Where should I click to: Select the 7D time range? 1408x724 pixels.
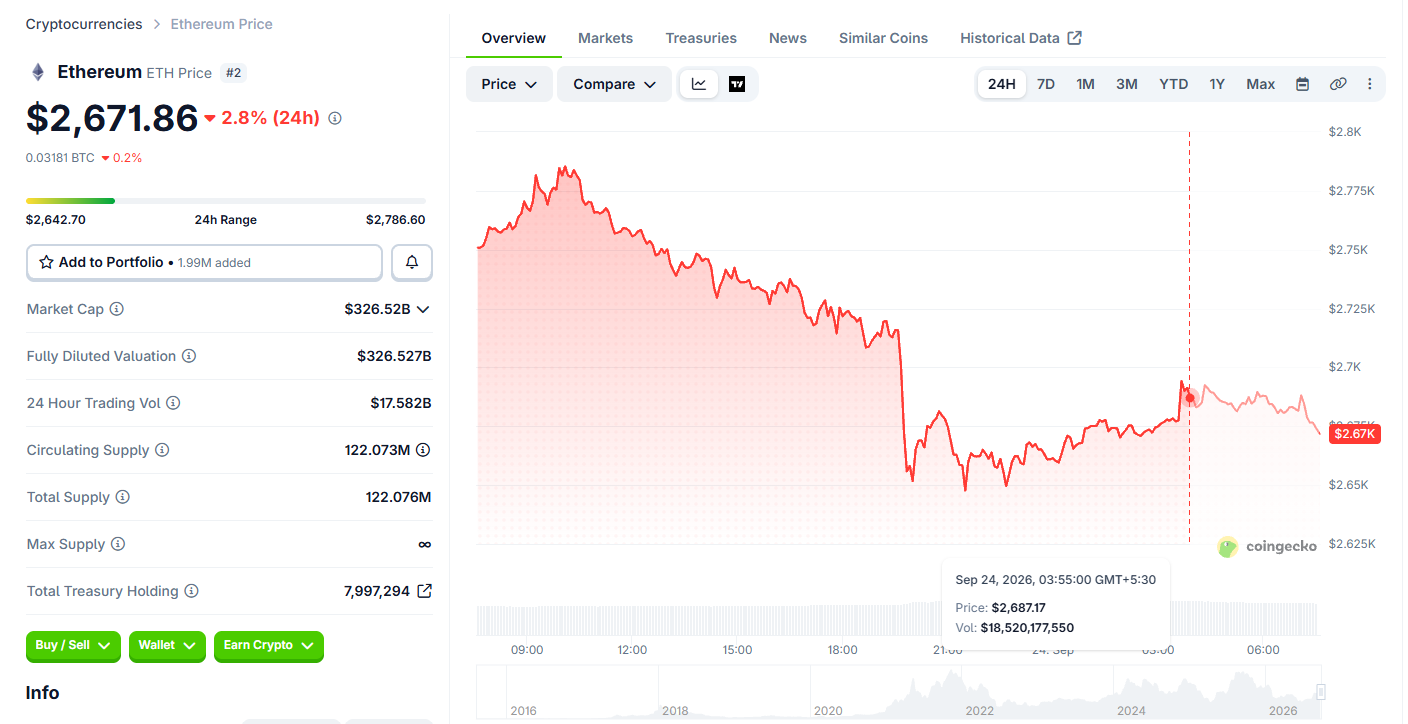tap(1046, 84)
